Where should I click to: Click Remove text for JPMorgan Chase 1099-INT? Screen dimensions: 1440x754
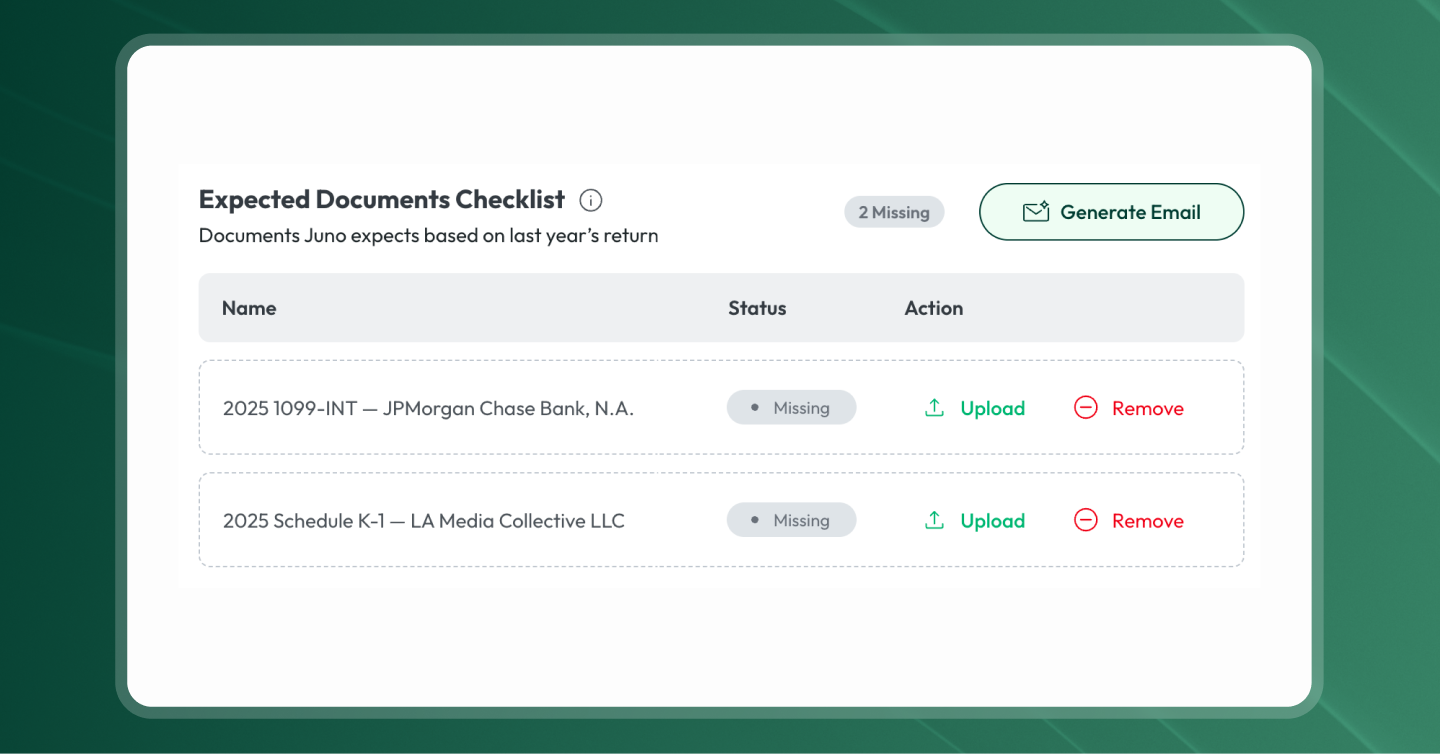point(1148,409)
